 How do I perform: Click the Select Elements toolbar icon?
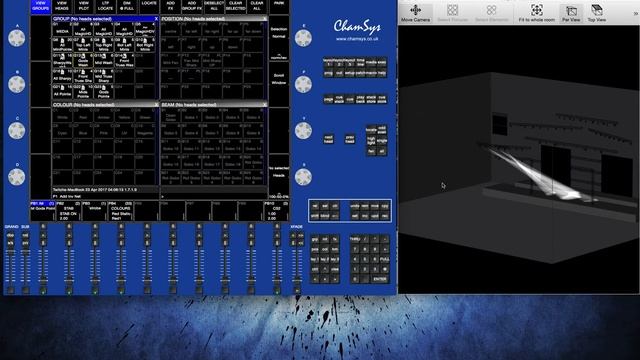point(491,13)
